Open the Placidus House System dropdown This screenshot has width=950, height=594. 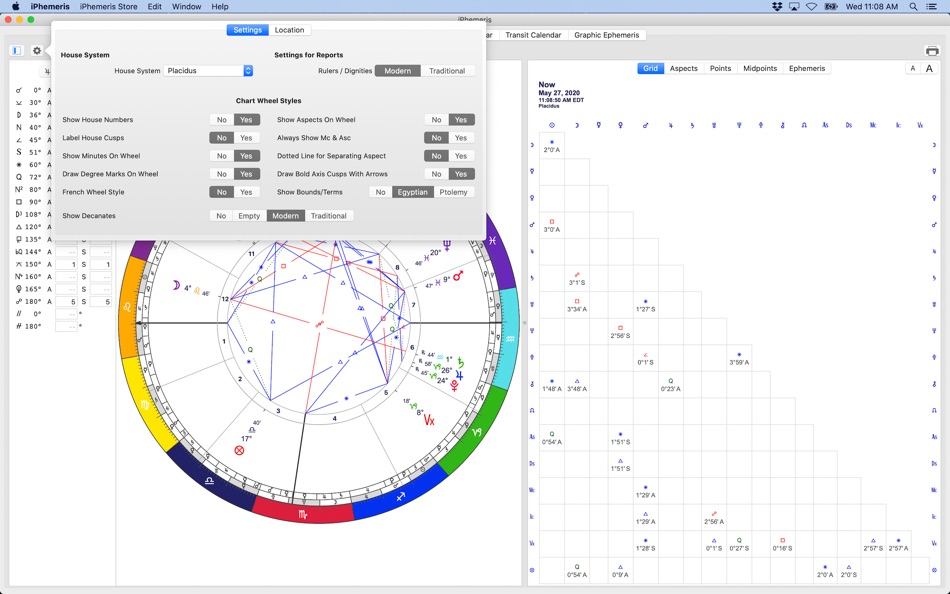click(207, 70)
